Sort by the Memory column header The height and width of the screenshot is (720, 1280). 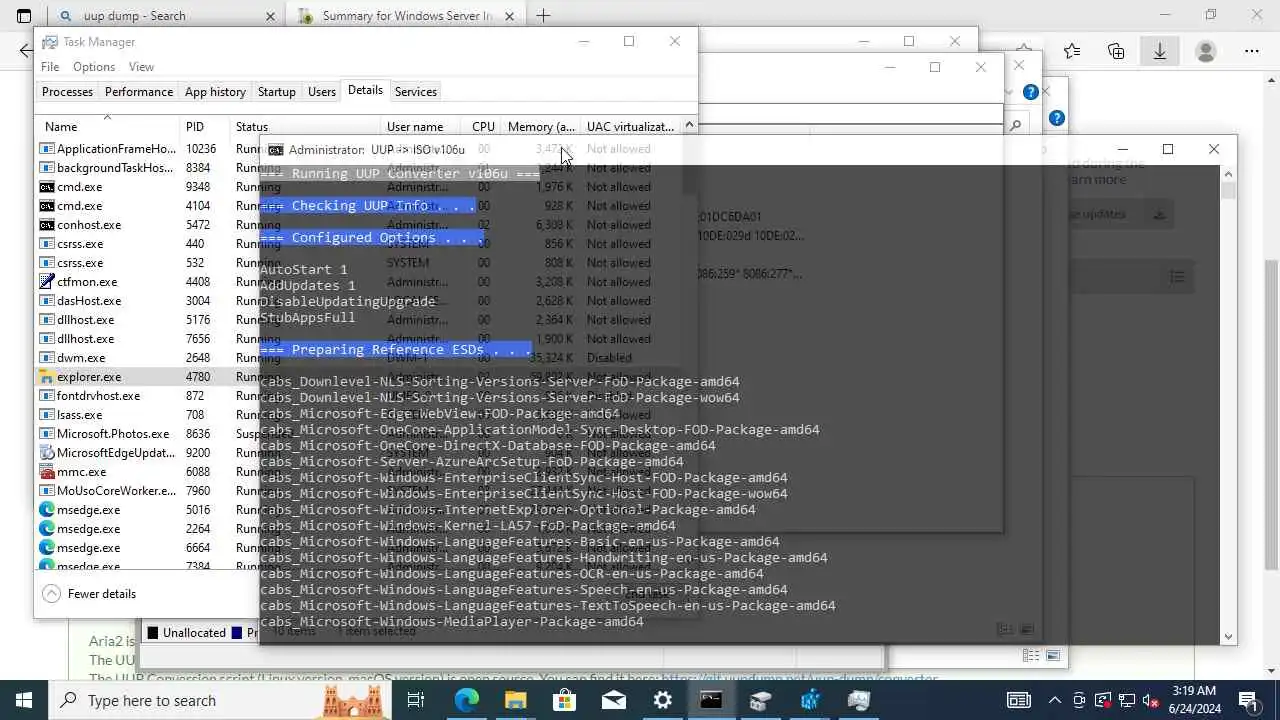pyautogui.click(x=541, y=126)
